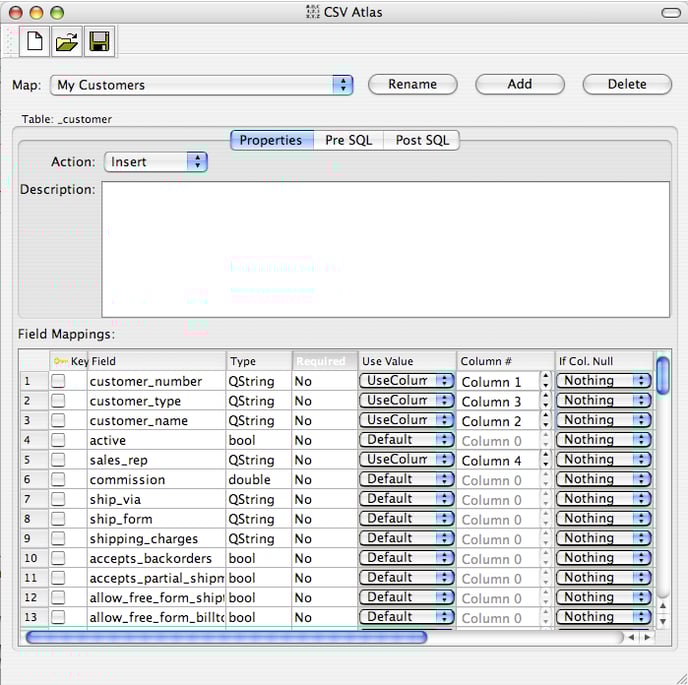Click the horizontal scrollbar left arrow

pos(631,637)
